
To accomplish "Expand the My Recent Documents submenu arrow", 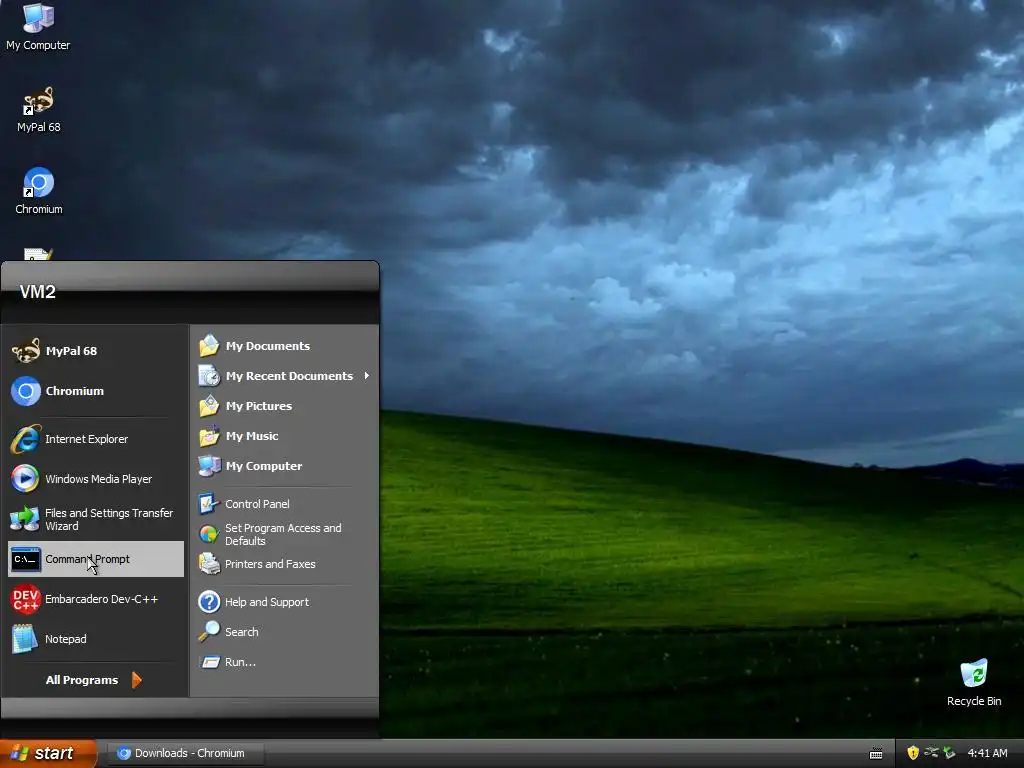I will pyautogui.click(x=366, y=376).
